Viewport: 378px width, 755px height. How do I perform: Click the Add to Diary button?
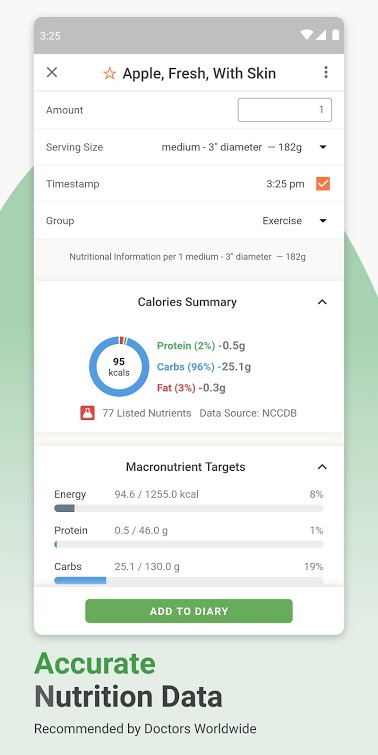pyautogui.click(x=189, y=611)
